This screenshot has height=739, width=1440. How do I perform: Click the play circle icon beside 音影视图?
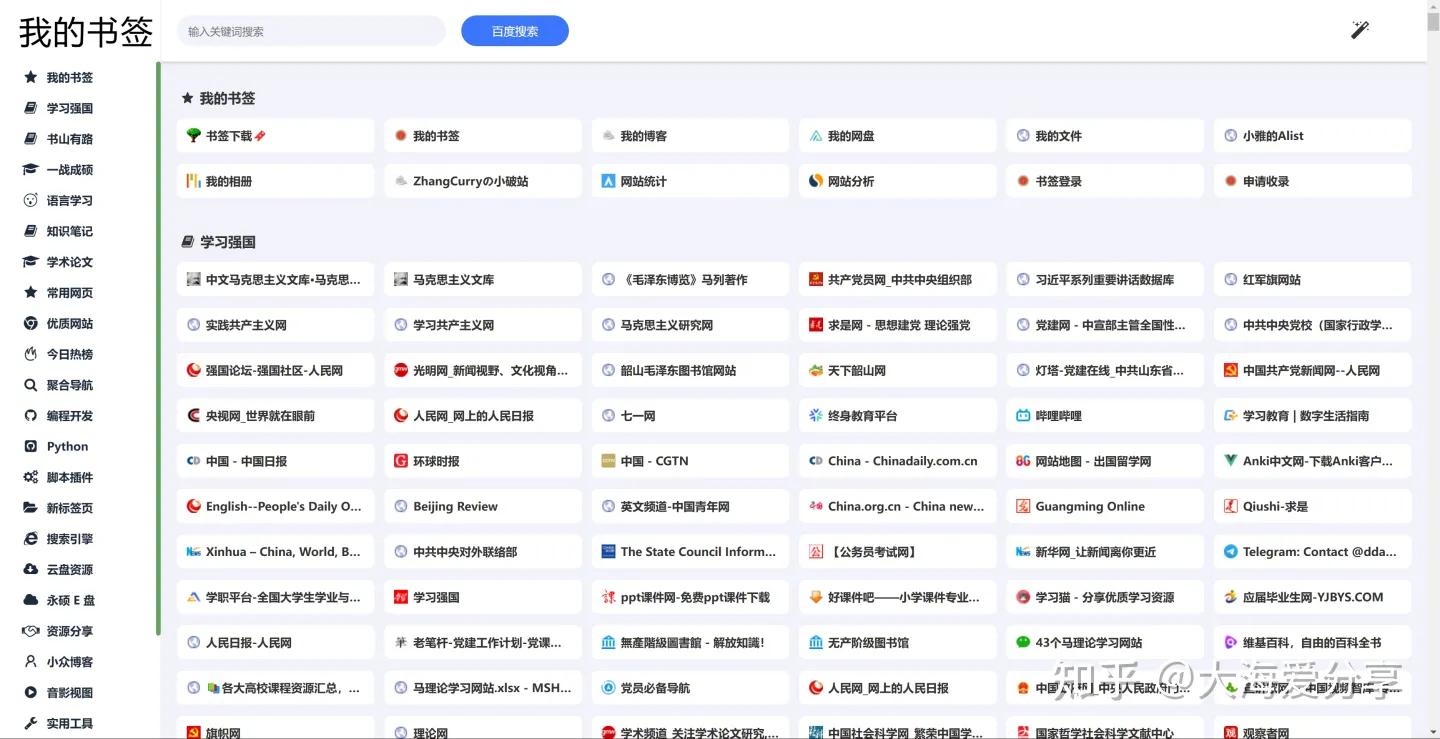coord(30,693)
